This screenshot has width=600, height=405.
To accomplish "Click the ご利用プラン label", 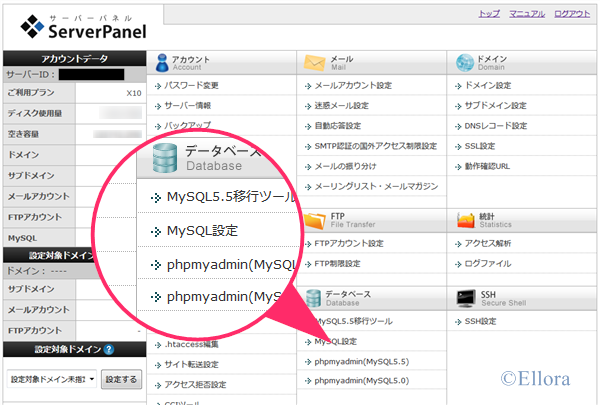I will [31, 93].
